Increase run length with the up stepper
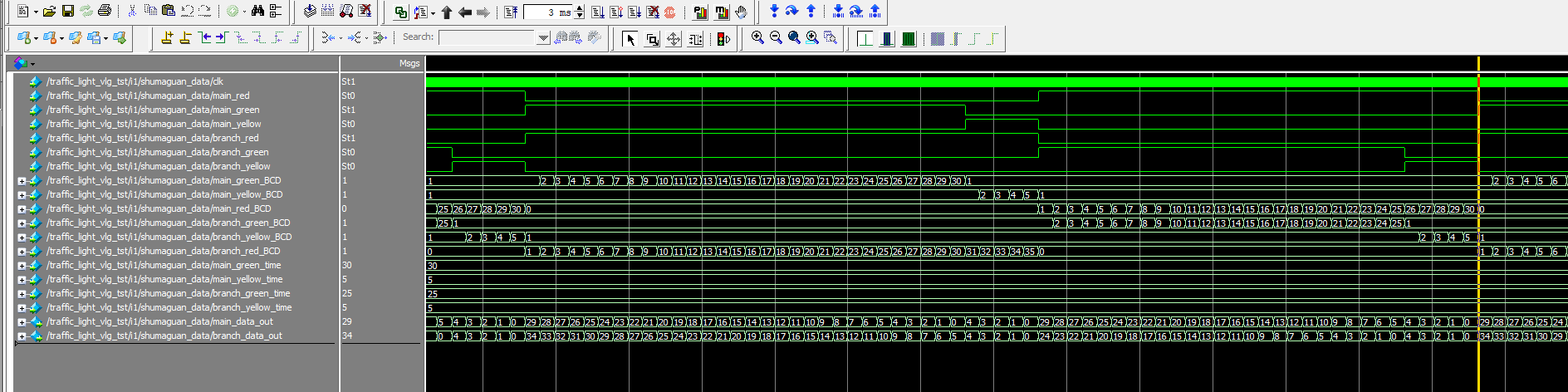This screenshot has height=392, width=1568. click(579, 8)
